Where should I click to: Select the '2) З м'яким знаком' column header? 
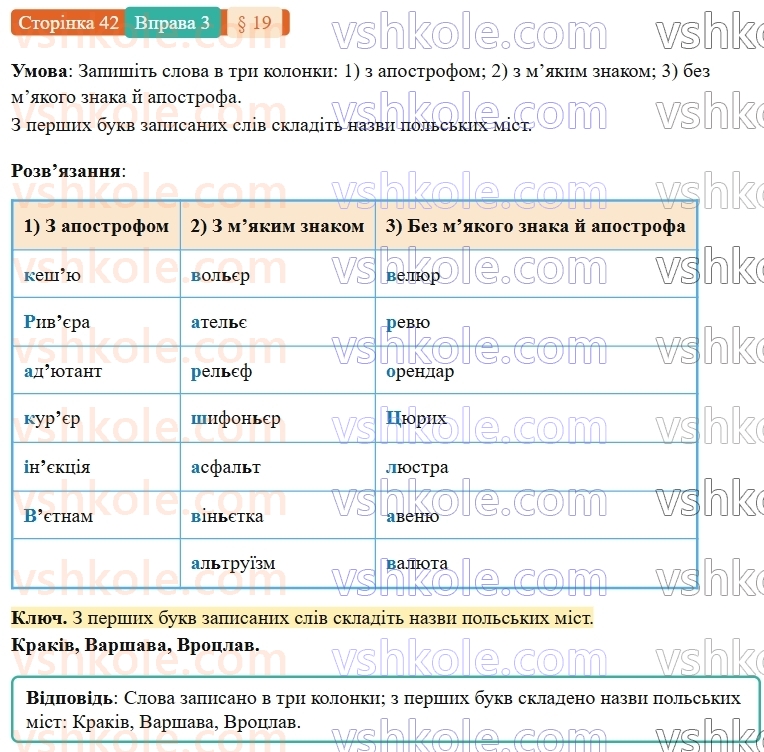pos(277,226)
